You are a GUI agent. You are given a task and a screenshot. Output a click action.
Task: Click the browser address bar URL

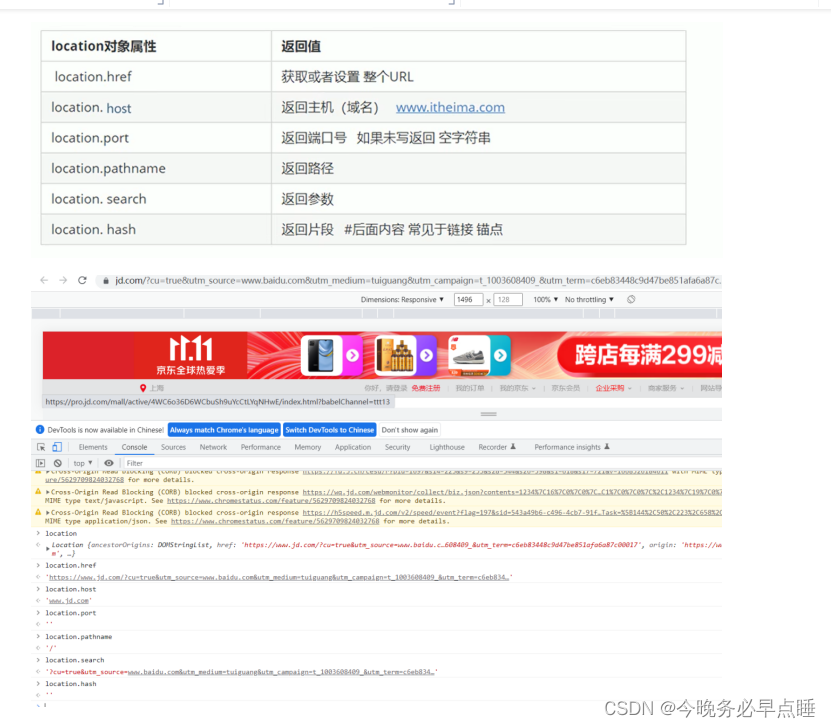click(418, 280)
